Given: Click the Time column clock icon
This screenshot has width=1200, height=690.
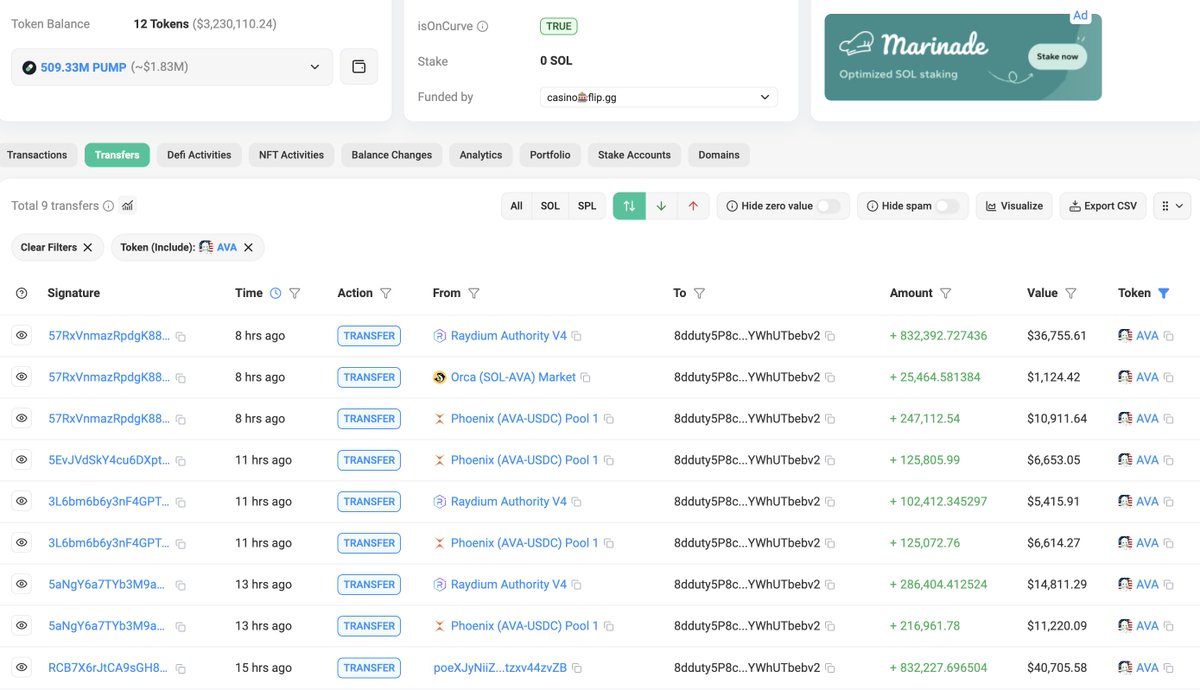Looking at the screenshot, I should coord(275,293).
